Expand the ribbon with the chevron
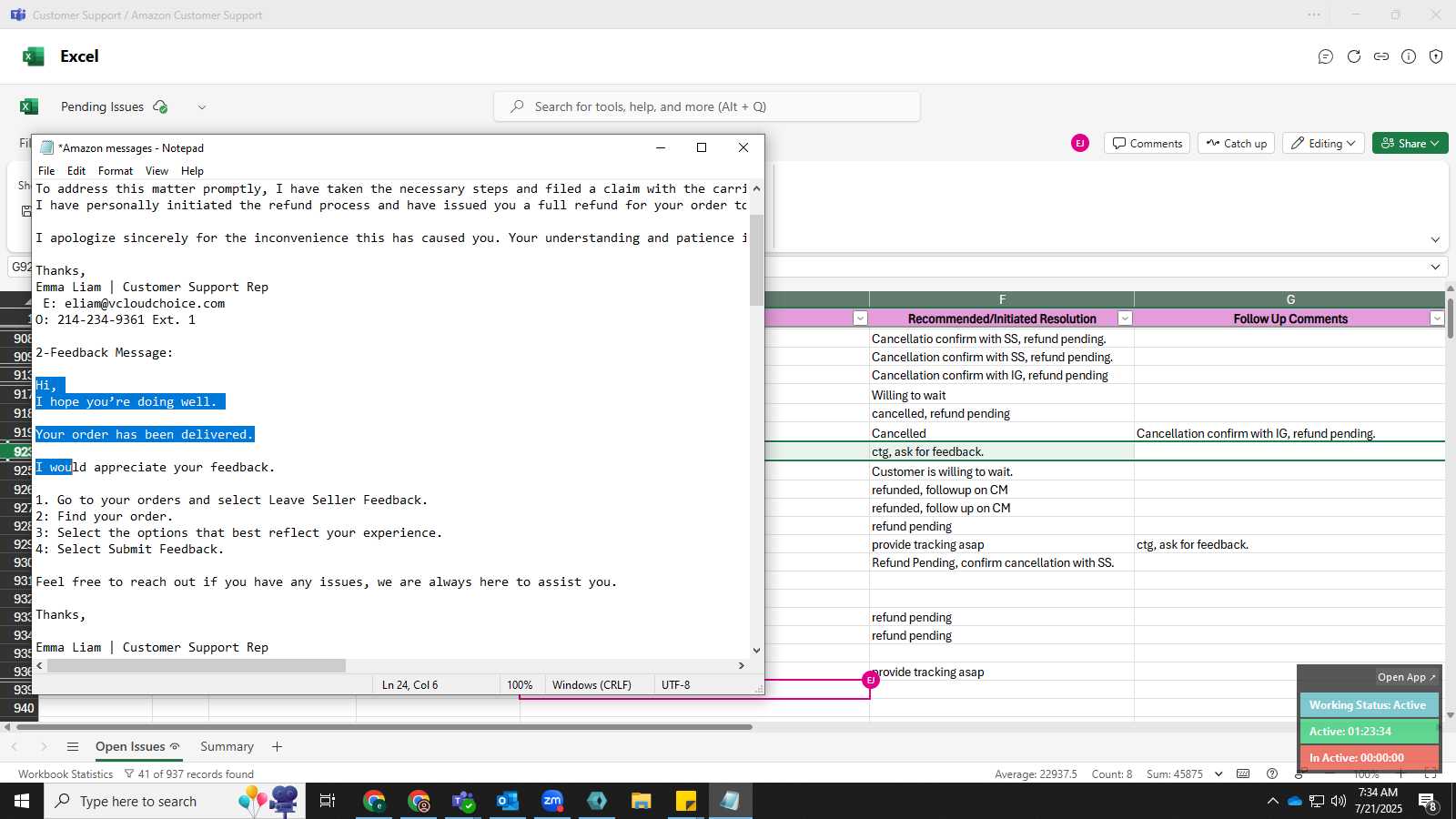The width and height of the screenshot is (1456, 819). [1435, 239]
